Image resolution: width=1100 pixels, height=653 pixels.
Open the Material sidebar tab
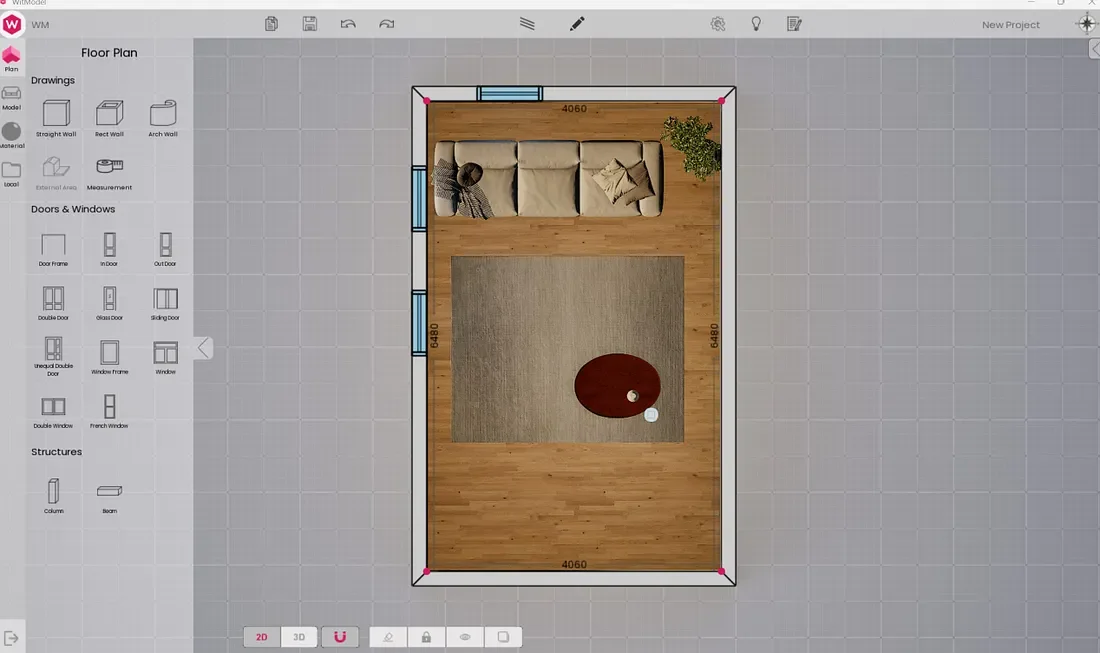(x=11, y=135)
